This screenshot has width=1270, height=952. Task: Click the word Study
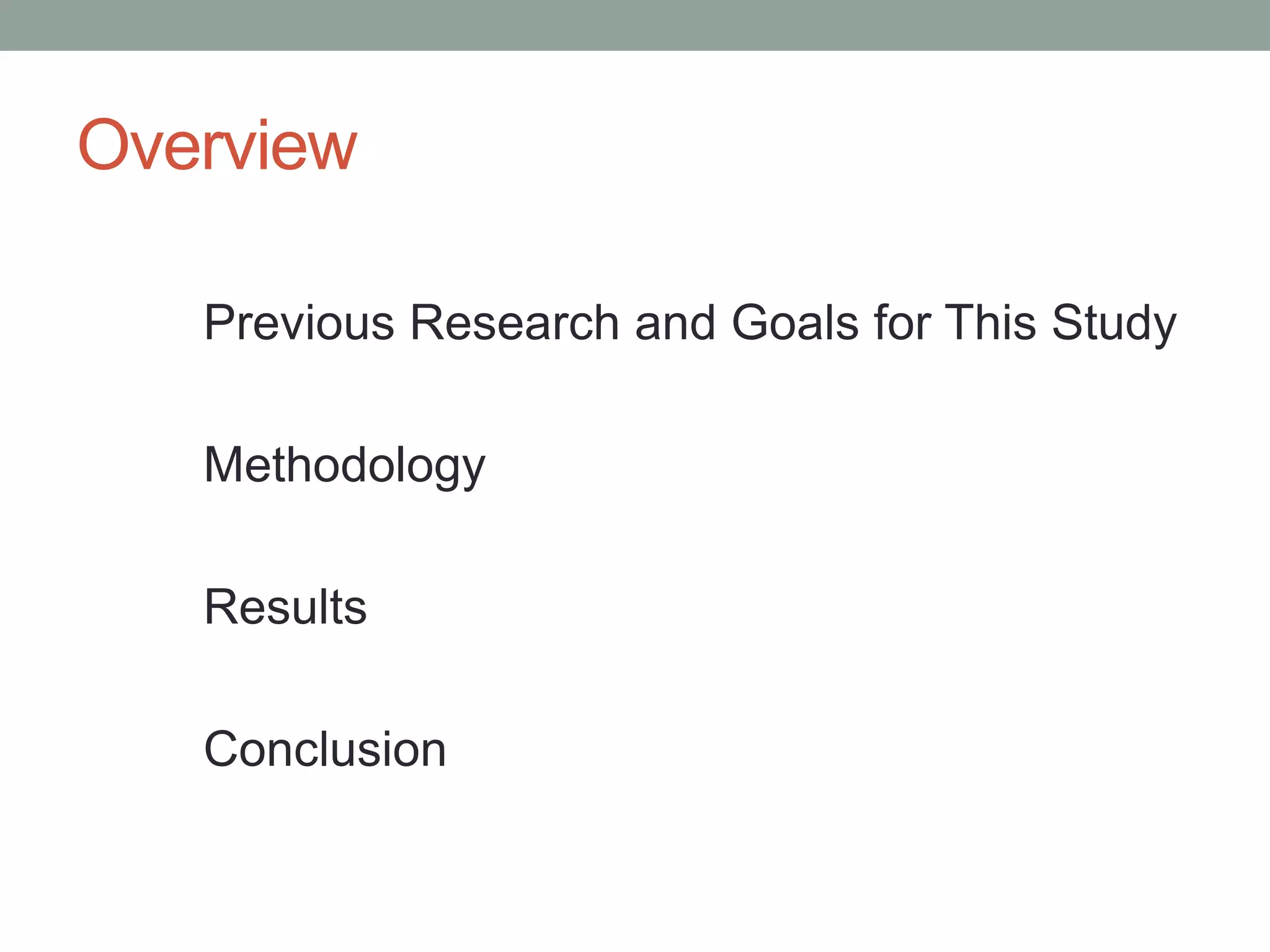[1114, 323]
